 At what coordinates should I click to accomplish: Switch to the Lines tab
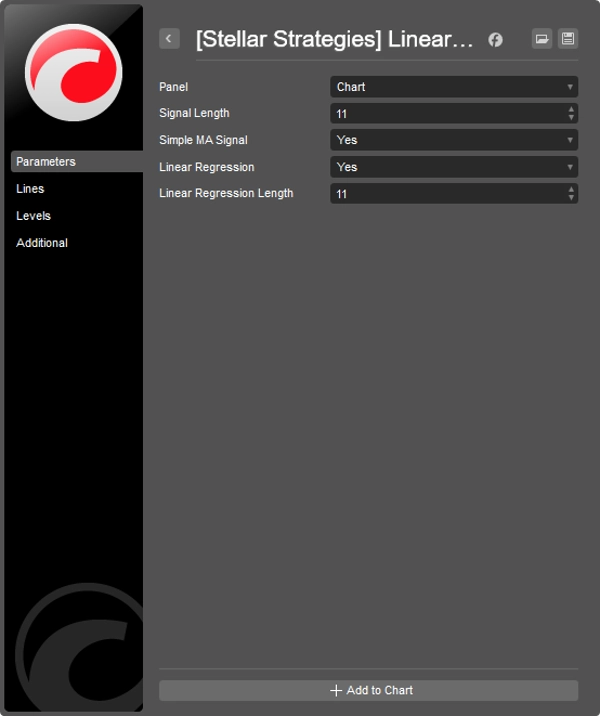point(30,189)
